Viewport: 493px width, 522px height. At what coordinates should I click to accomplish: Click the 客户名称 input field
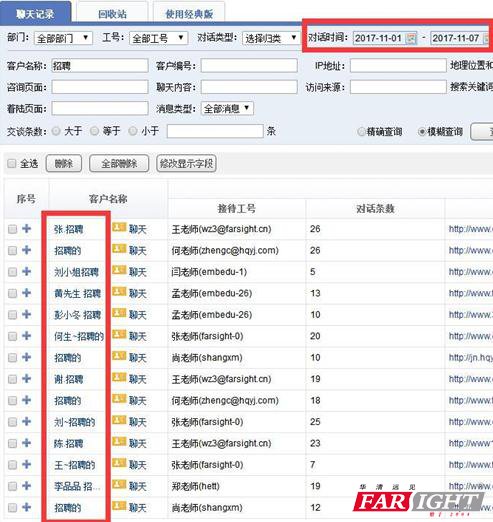click(x=100, y=66)
